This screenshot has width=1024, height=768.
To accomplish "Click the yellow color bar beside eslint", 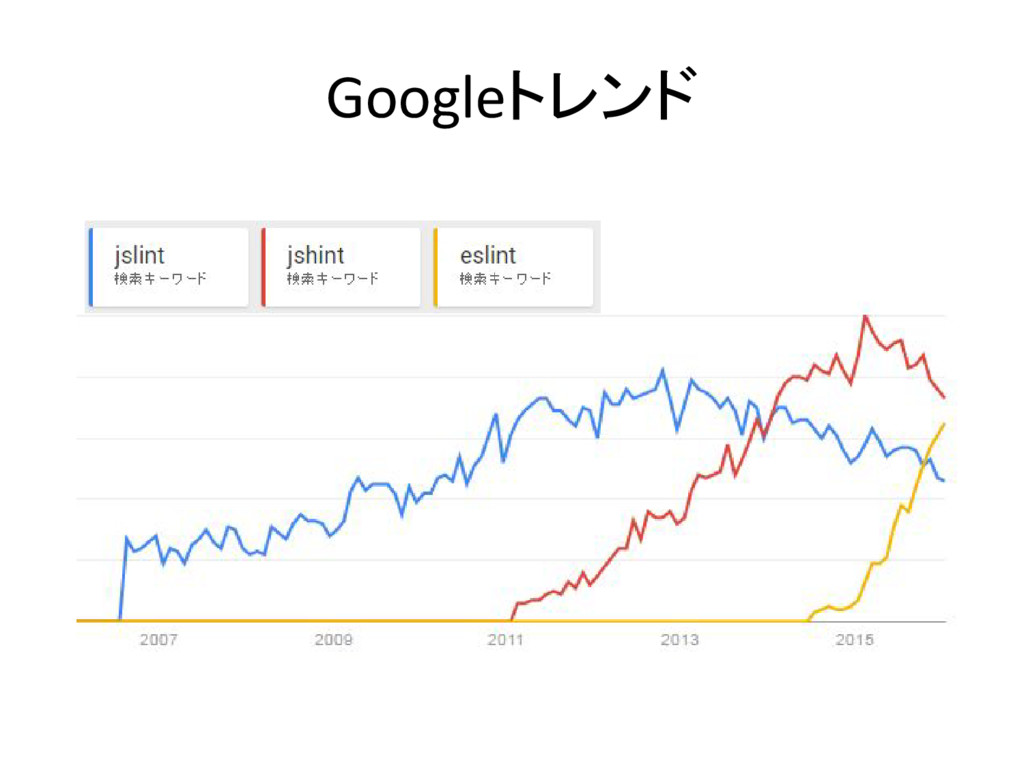I will coord(436,267).
